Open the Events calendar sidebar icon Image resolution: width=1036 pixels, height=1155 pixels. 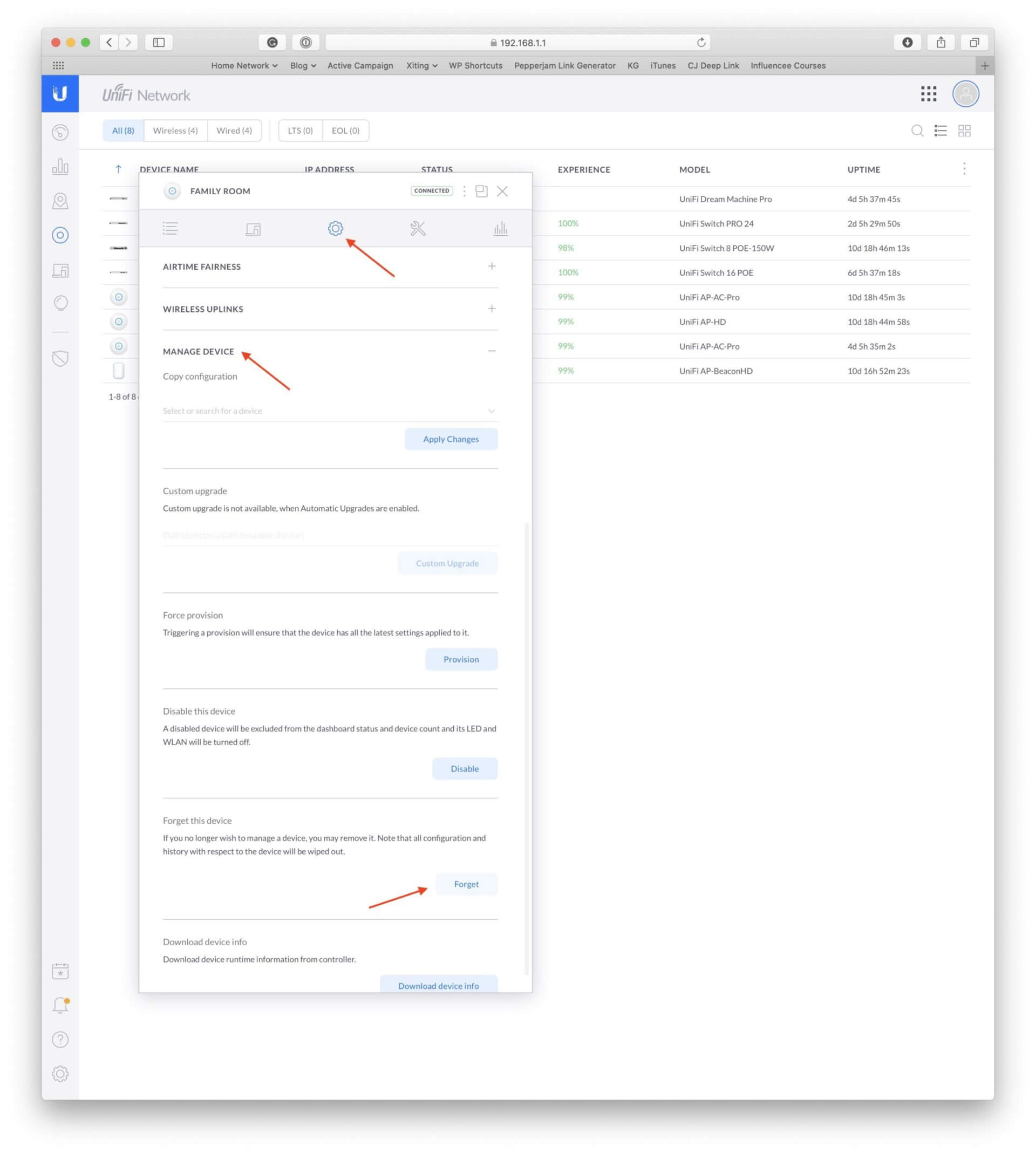60,971
